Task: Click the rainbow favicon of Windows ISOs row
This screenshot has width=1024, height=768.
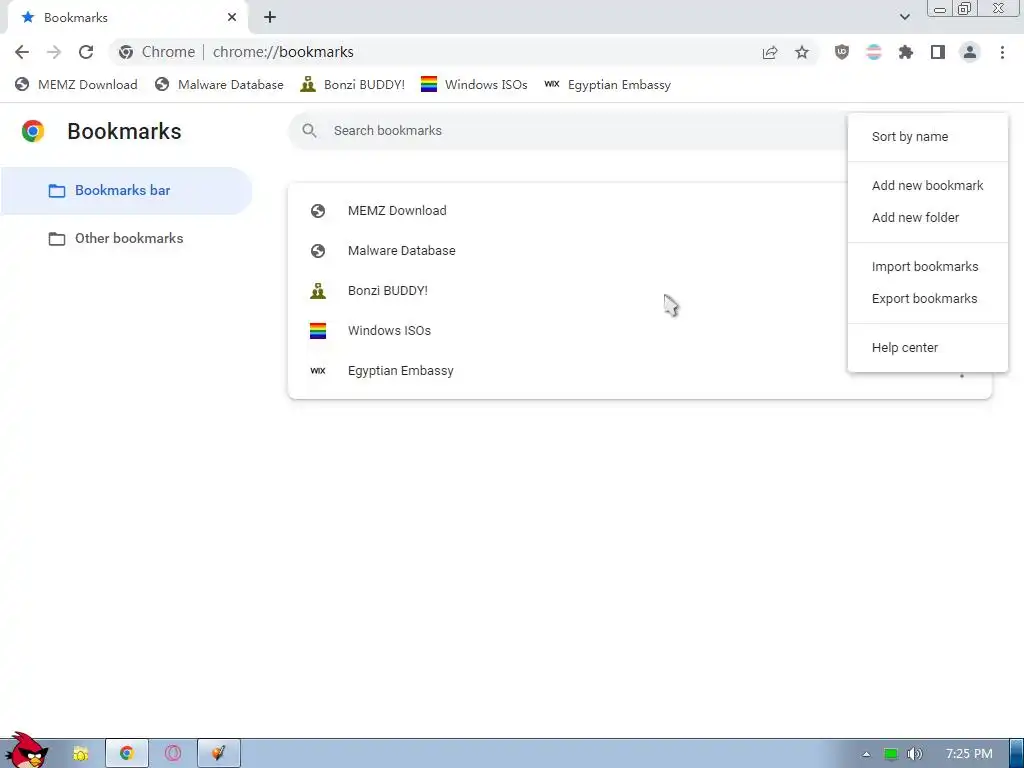Action: click(x=318, y=330)
